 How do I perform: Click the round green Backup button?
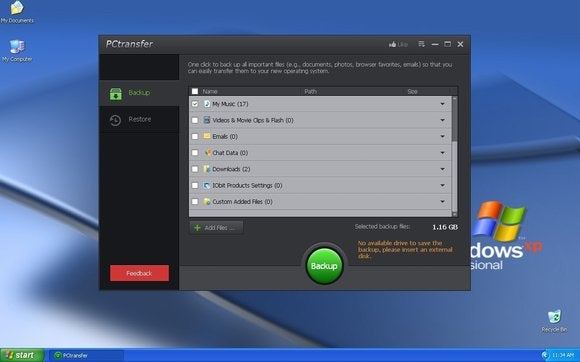324,266
